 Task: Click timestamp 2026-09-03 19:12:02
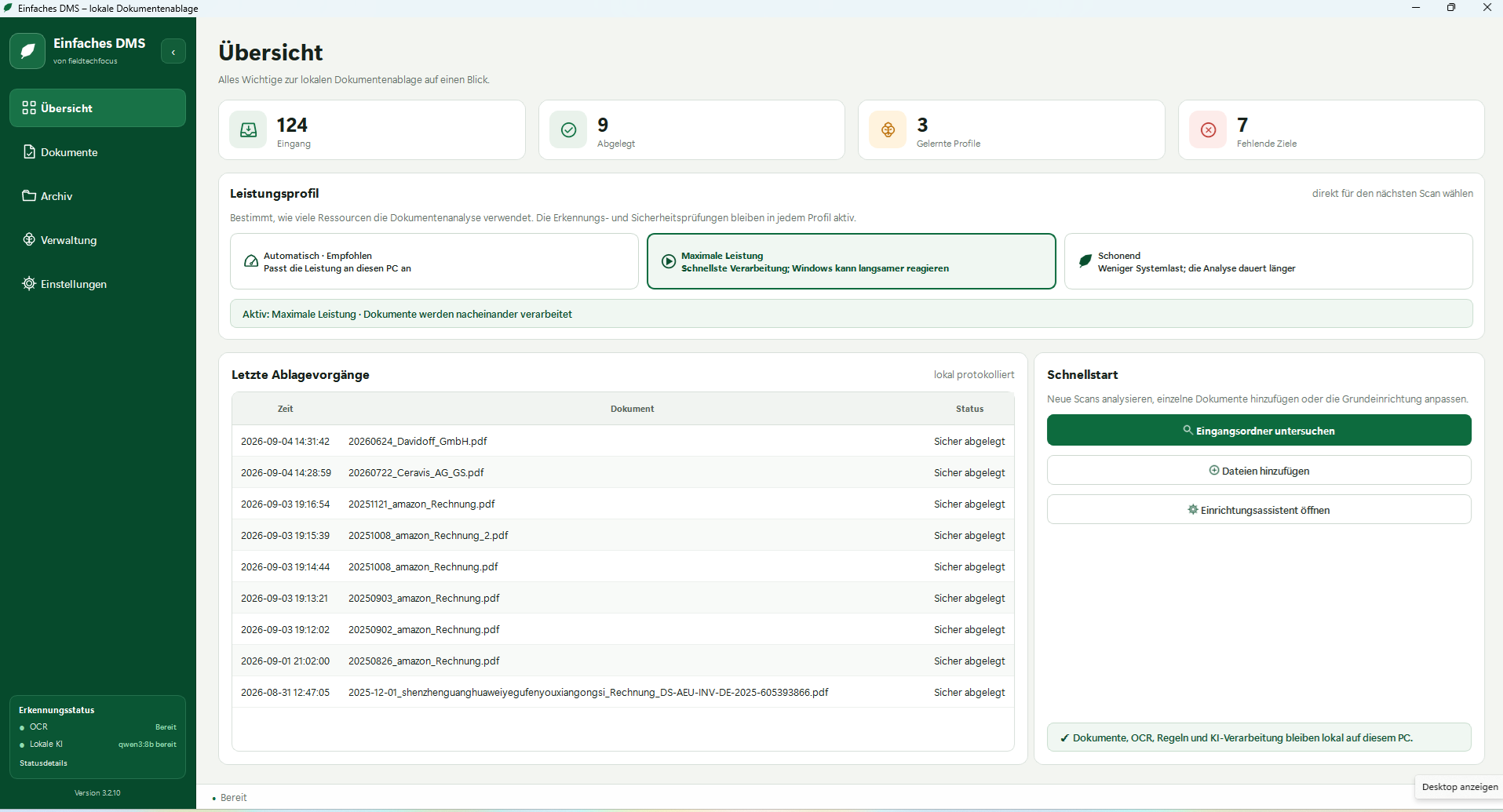pos(285,629)
